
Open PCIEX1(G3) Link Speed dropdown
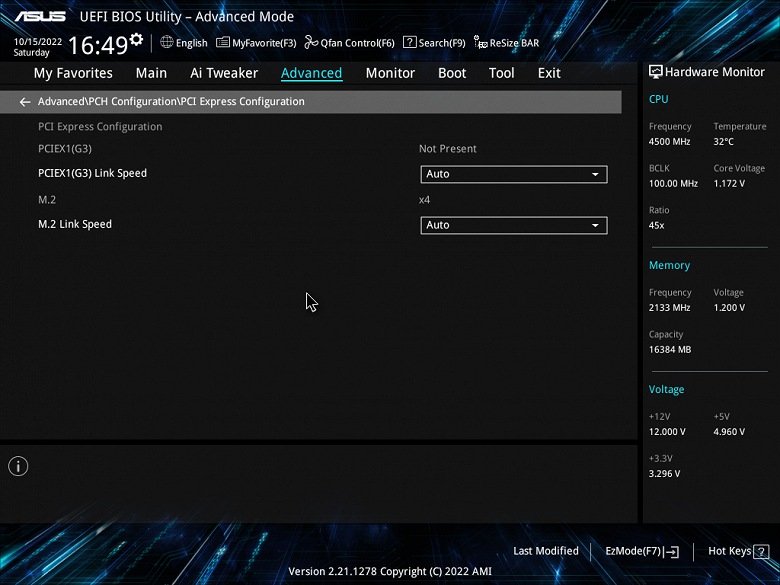click(514, 174)
